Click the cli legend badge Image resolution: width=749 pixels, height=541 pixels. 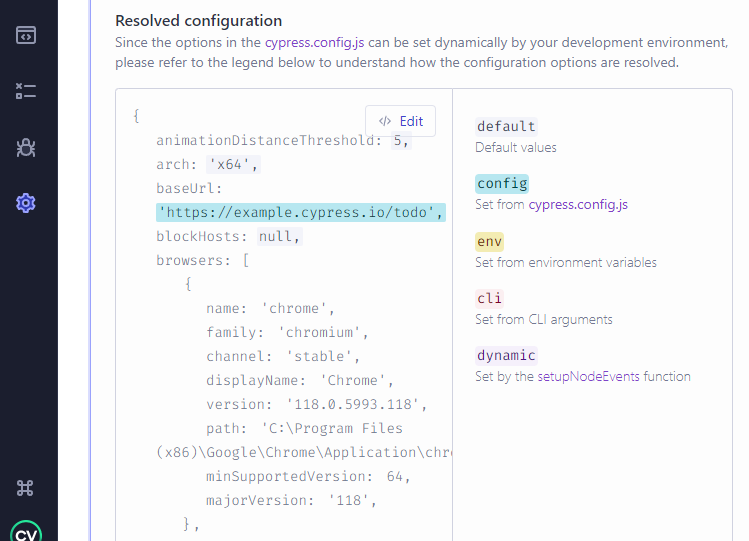tap(490, 298)
